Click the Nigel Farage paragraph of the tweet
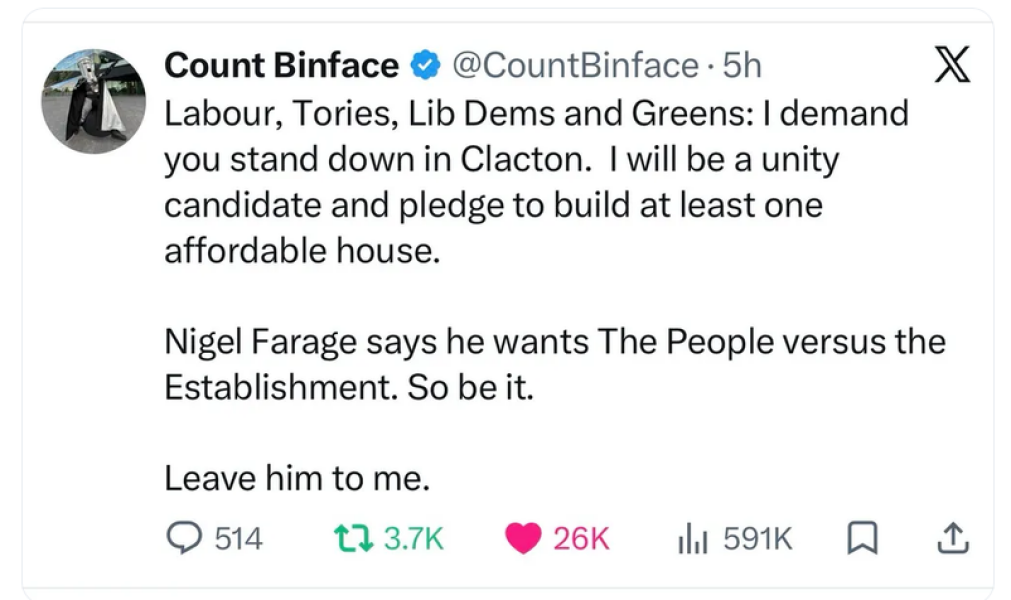The width and height of the screenshot is (1011, 600). point(555,364)
